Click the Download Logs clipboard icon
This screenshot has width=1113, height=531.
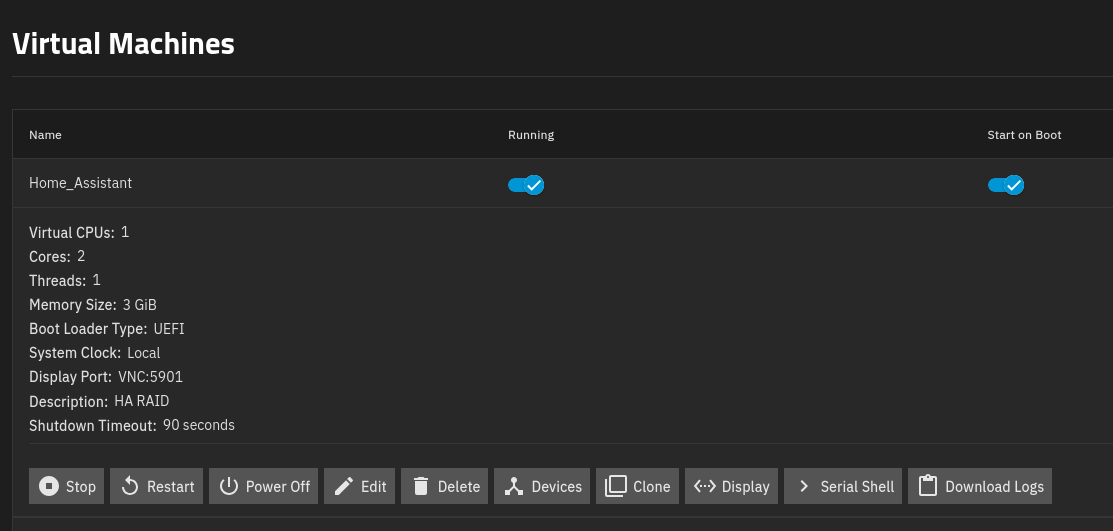click(928, 486)
